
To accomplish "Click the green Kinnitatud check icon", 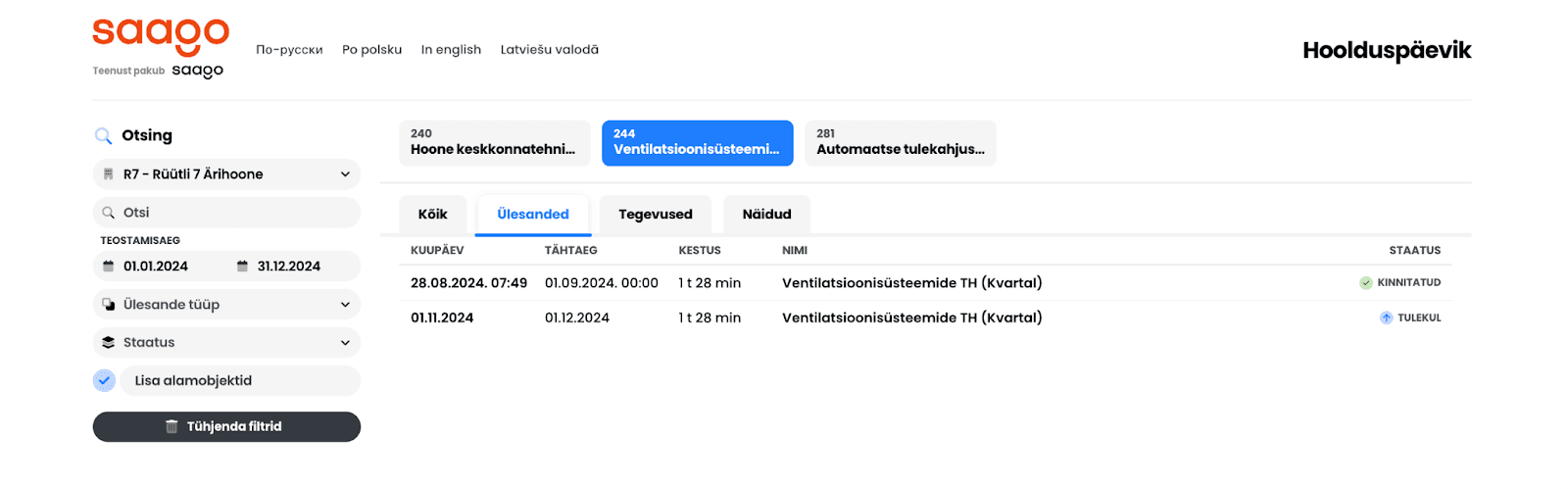I will click(1366, 283).
